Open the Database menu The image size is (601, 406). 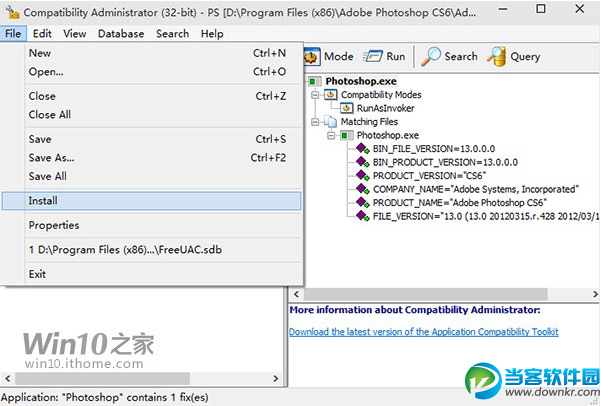pyautogui.click(x=121, y=34)
